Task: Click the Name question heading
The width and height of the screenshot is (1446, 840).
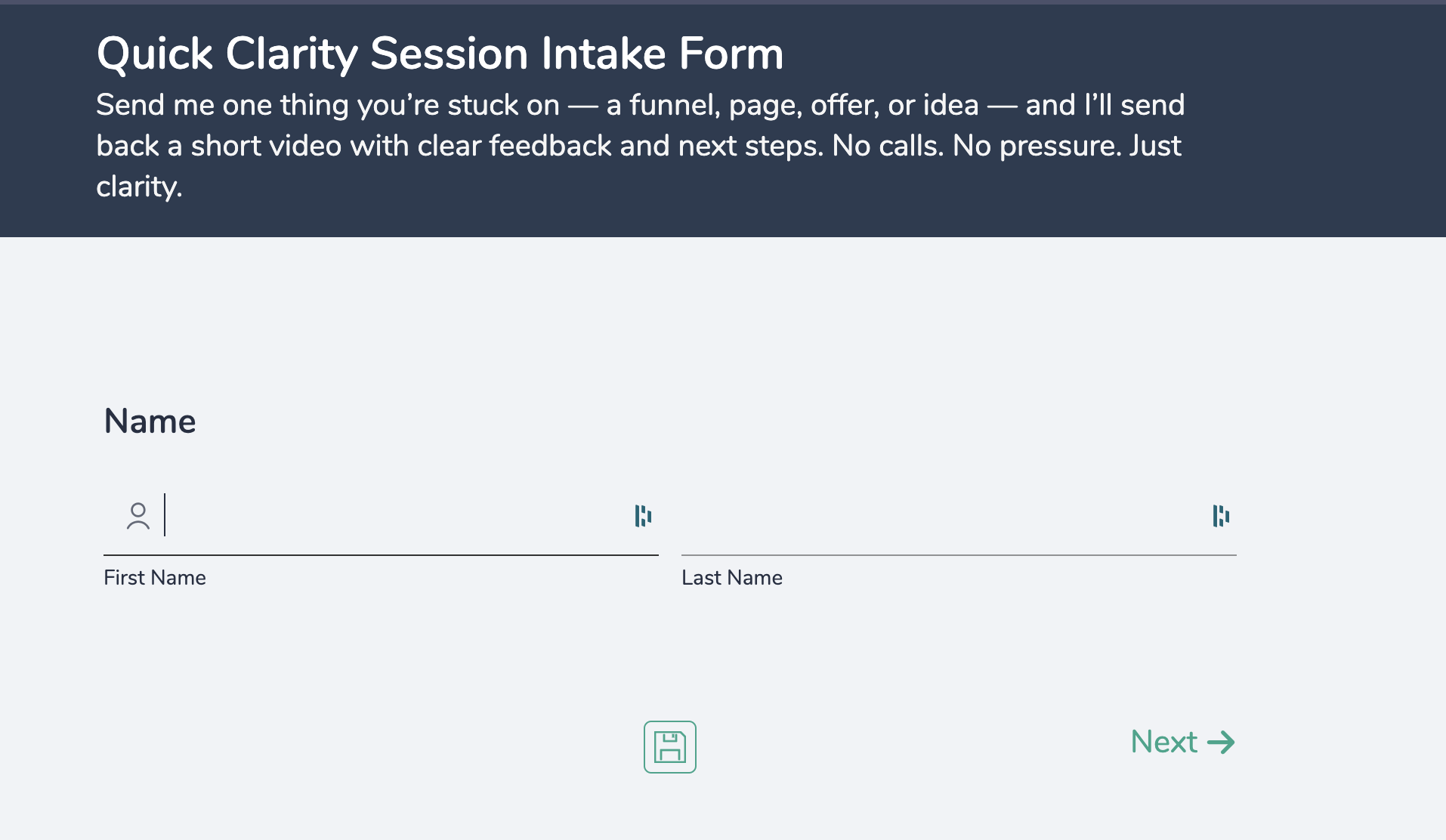Action: 150,421
